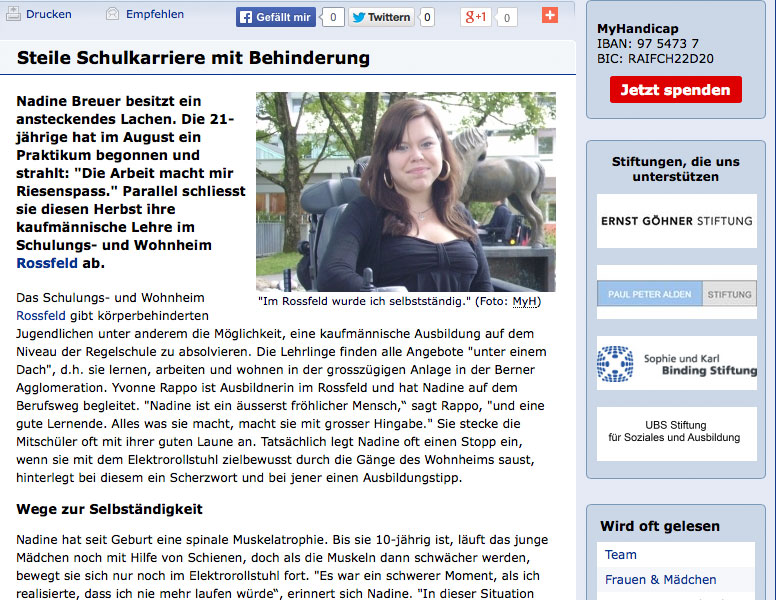Open the Empfehlen link
This screenshot has width=780, height=600.
click(155, 14)
